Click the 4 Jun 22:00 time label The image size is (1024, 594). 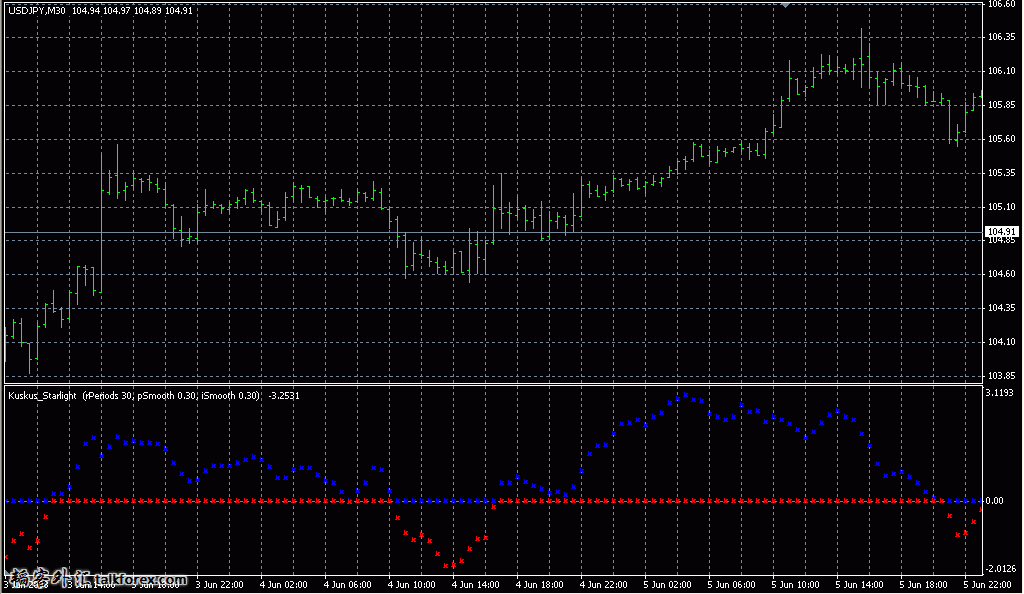pyautogui.click(x=603, y=585)
